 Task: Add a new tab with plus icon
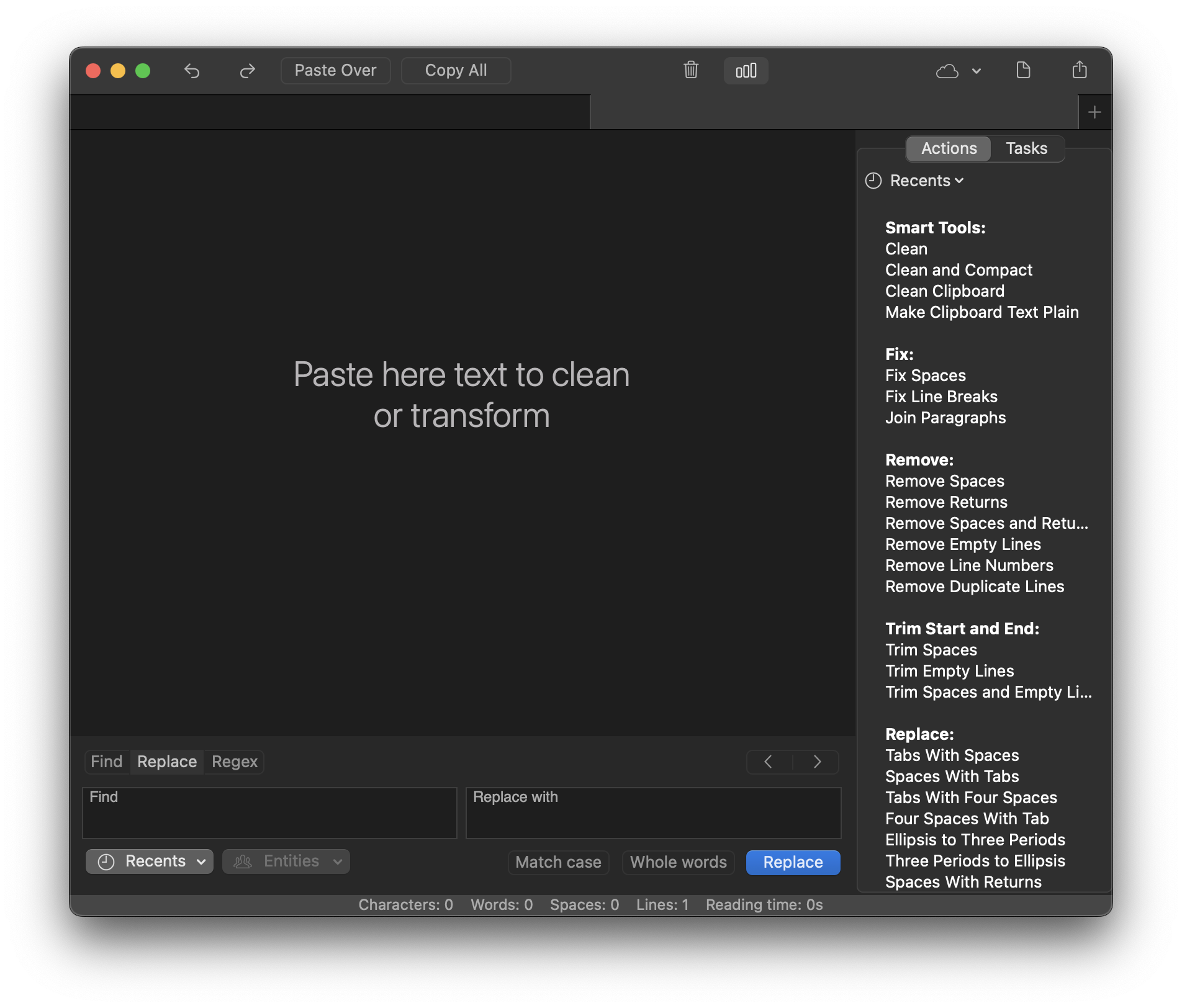pos(1094,112)
